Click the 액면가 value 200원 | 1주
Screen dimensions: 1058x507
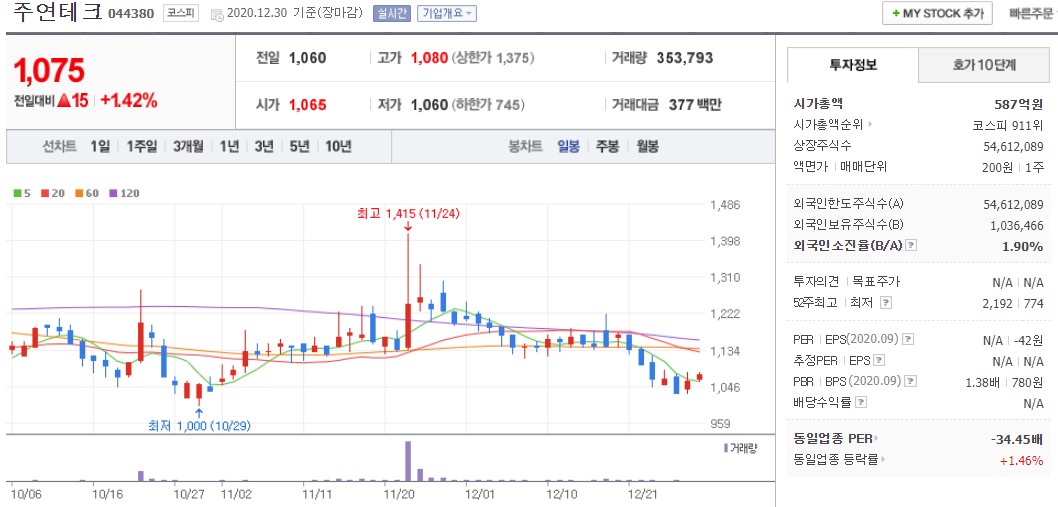point(1013,167)
